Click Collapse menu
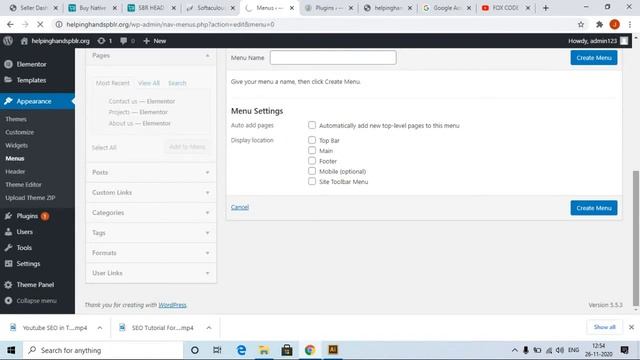640x360 pixels. pyautogui.click(x=37, y=301)
